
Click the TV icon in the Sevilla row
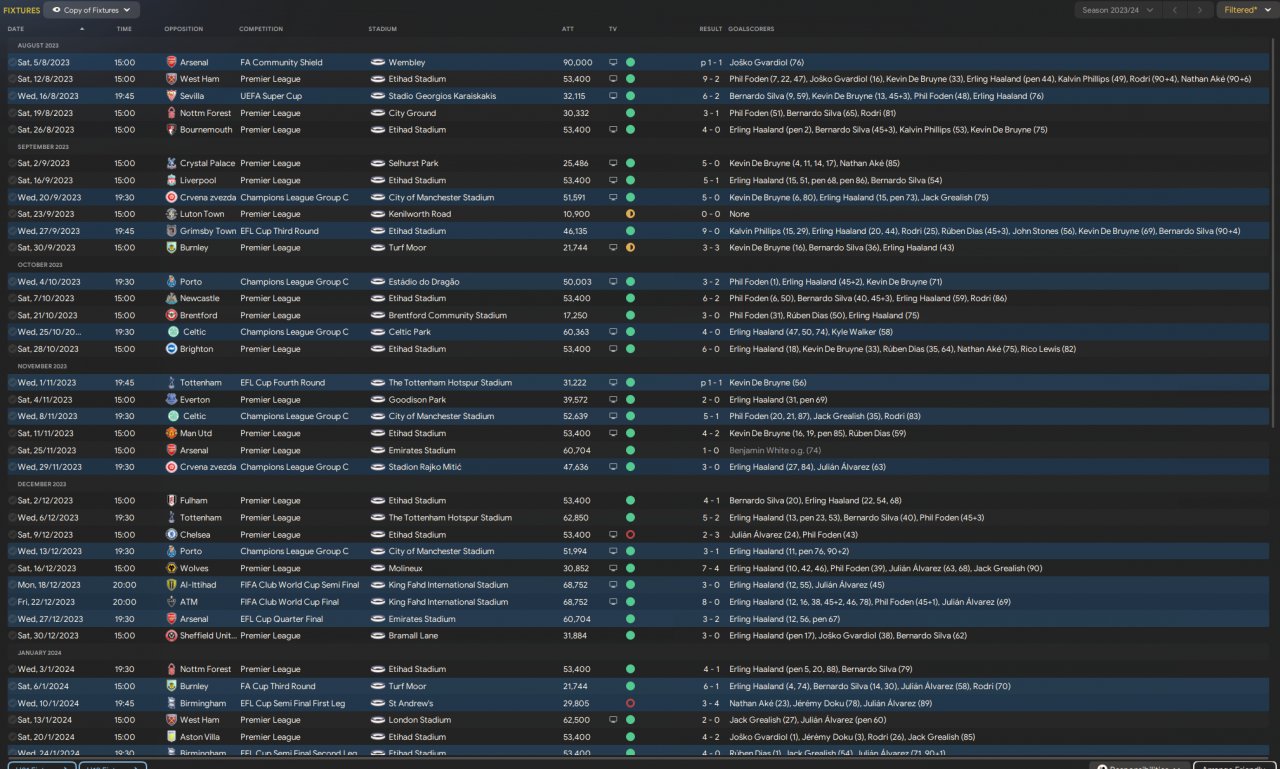coord(613,96)
